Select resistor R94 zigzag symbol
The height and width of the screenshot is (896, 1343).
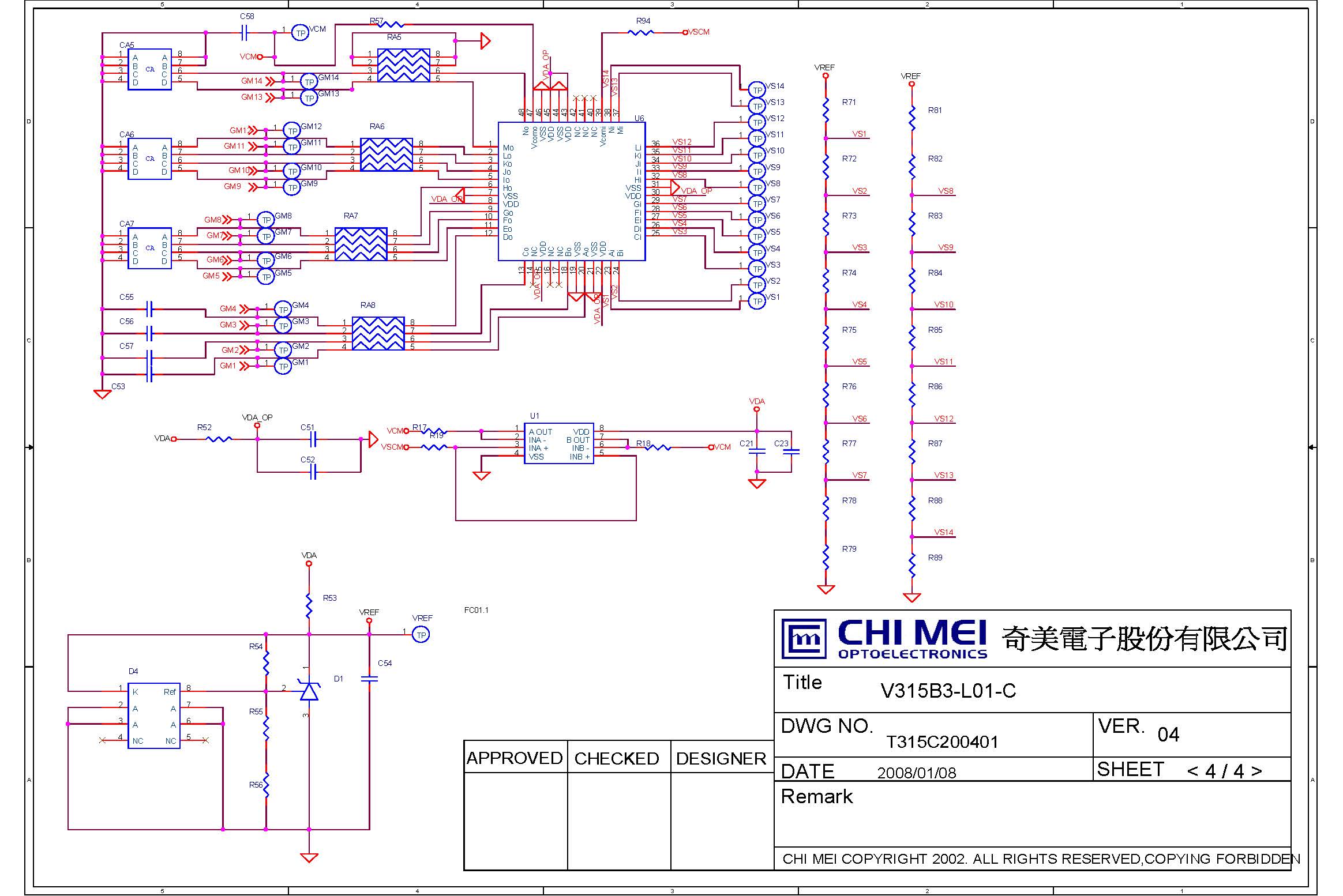tap(640, 33)
